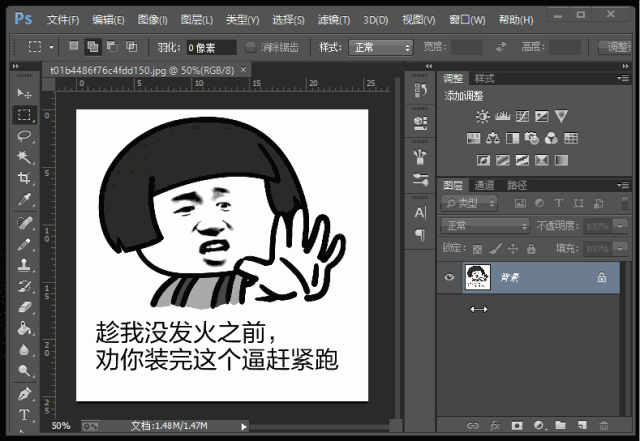This screenshot has width=640, height=441.
Task: Add a Curves adjustment
Action: (522, 116)
